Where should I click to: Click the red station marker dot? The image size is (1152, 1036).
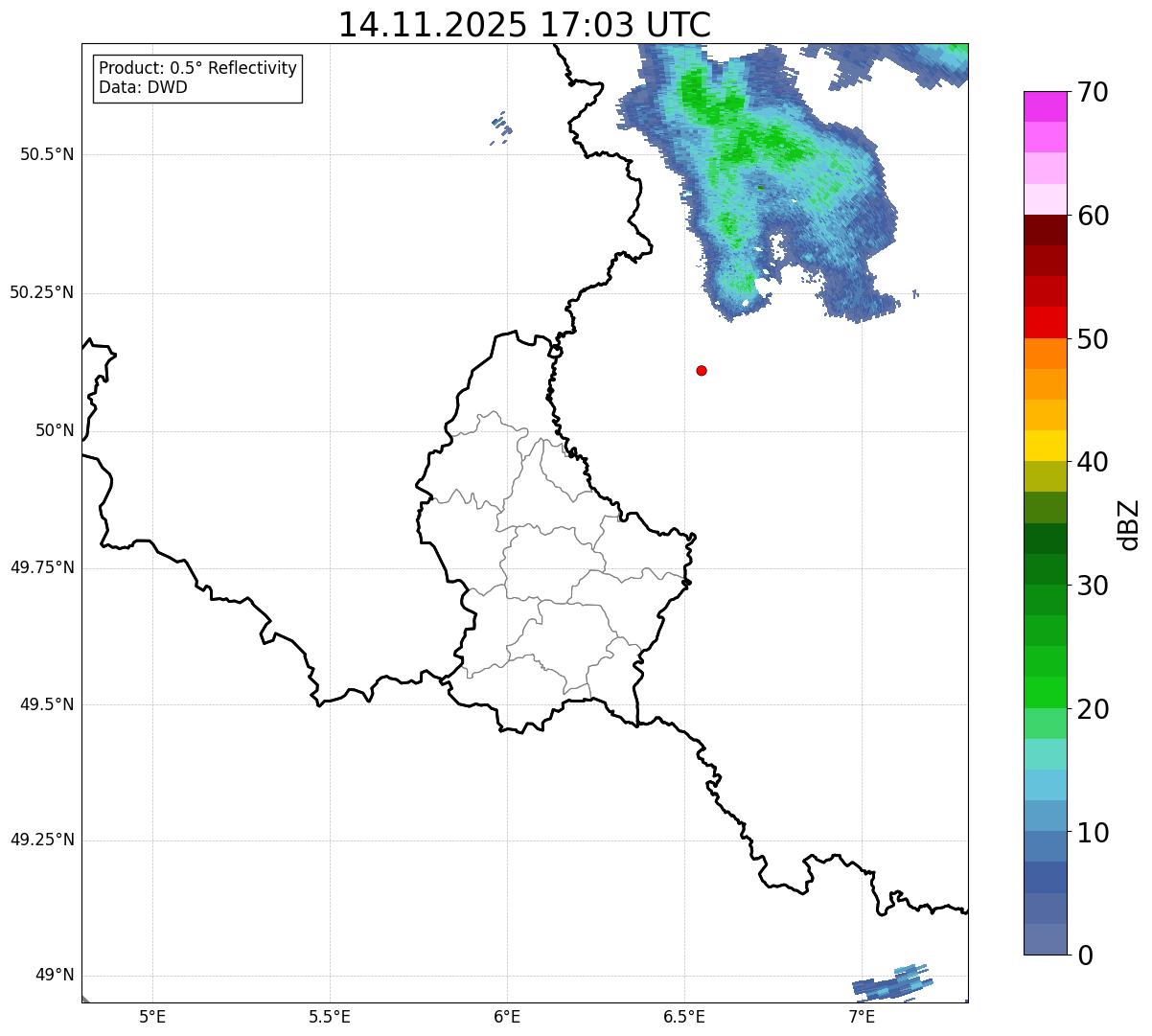tap(702, 370)
